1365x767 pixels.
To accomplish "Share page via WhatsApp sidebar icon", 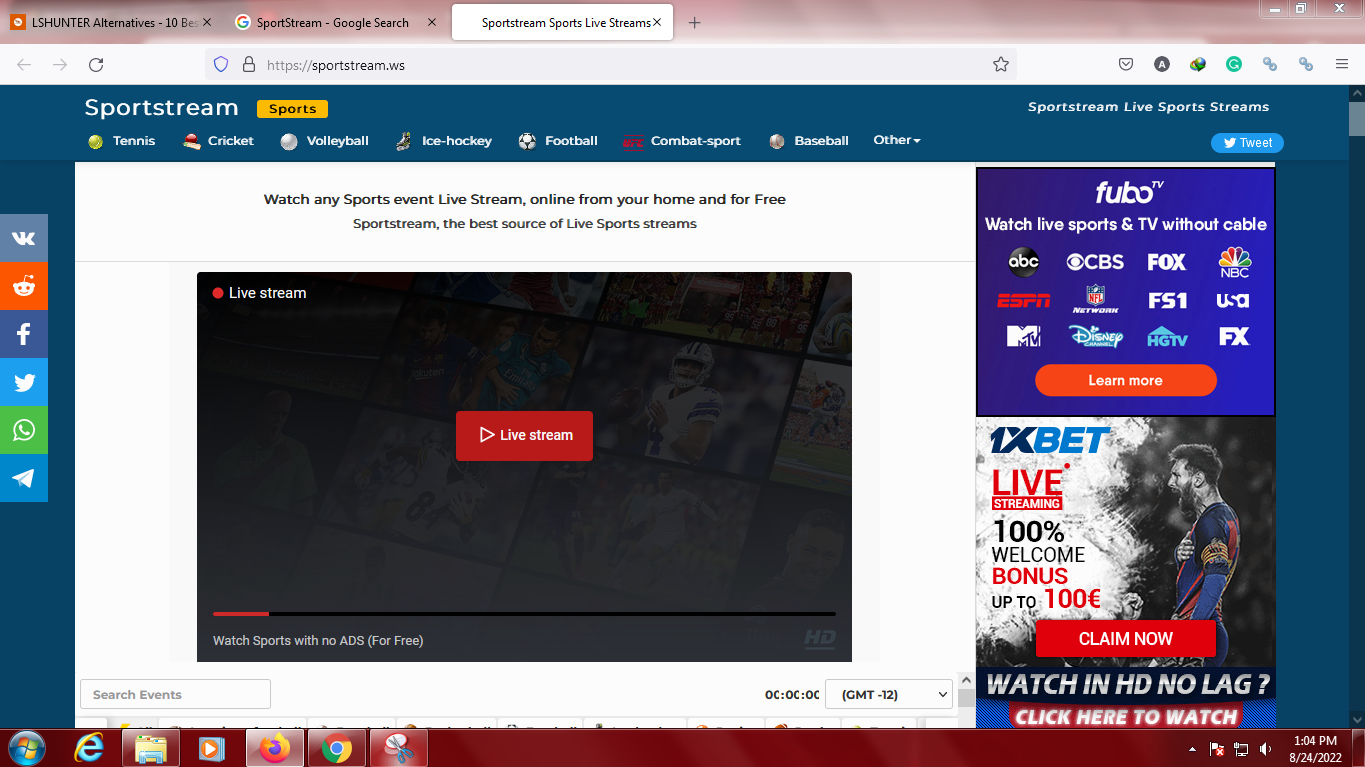I will pyautogui.click(x=24, y=430).
